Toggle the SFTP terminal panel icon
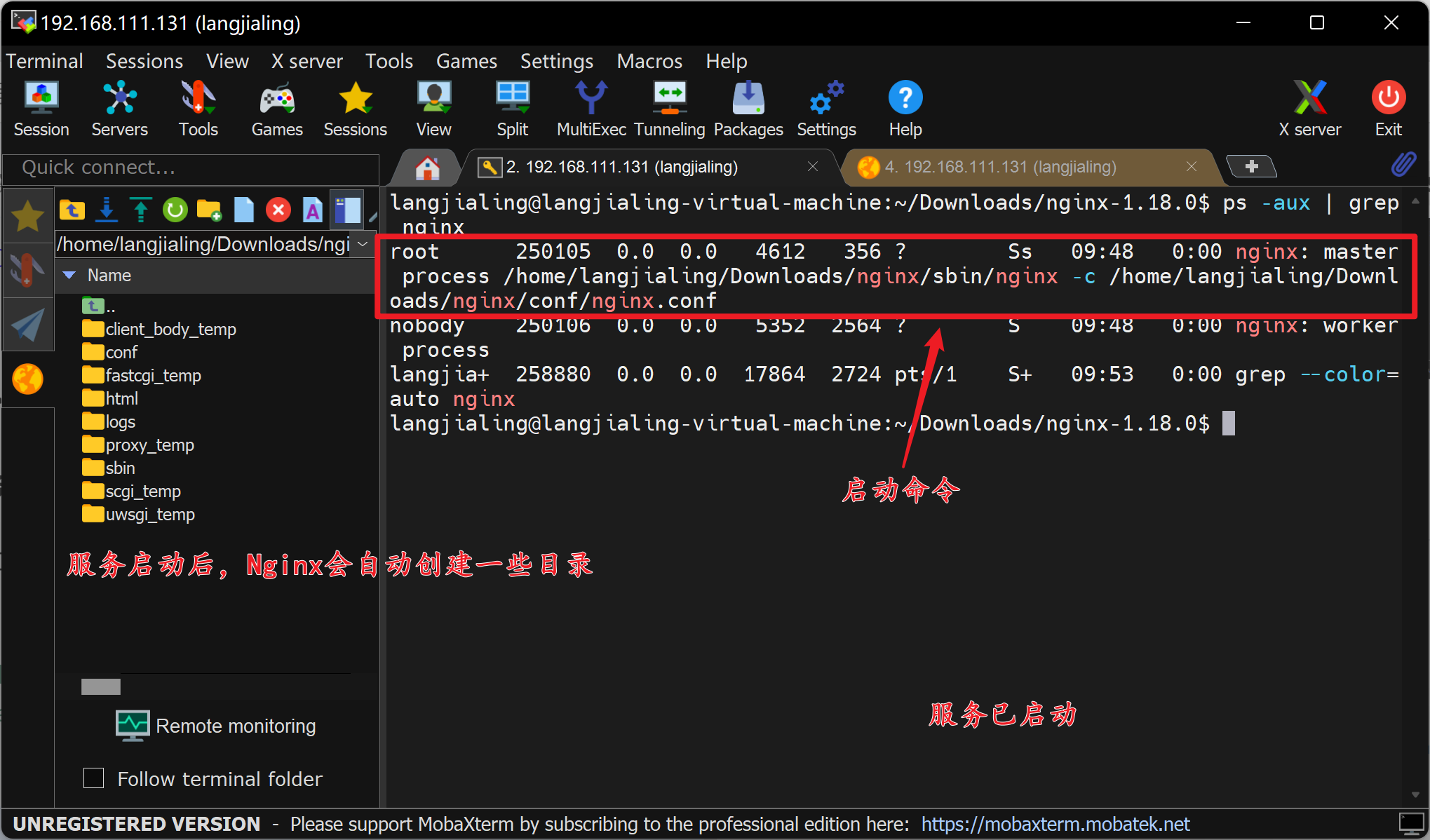Viewport: 1430px width, 840px height. pyautogui.click(x=347, y=210)
